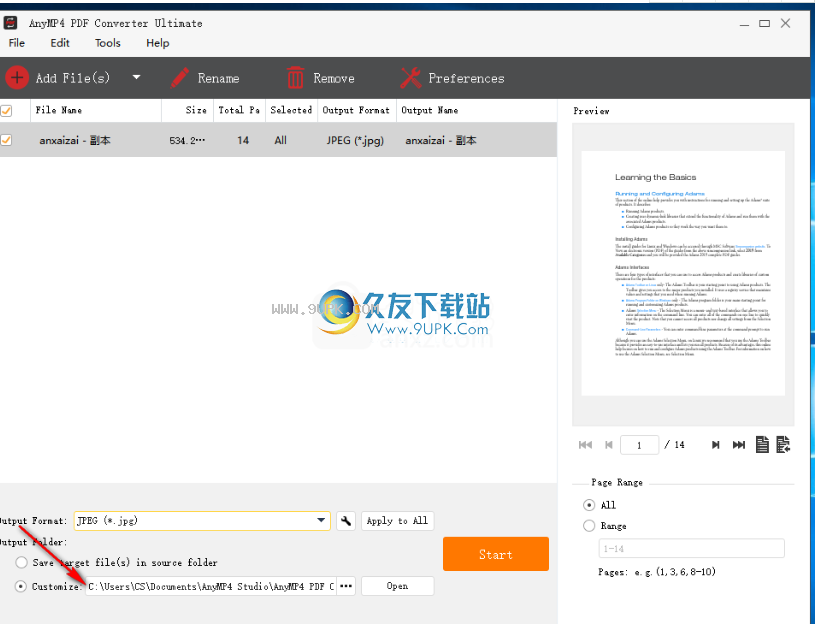Click the Add File(s) label
Screen dimensions: 815x624
pyautogui.click(x=73, y=78)
